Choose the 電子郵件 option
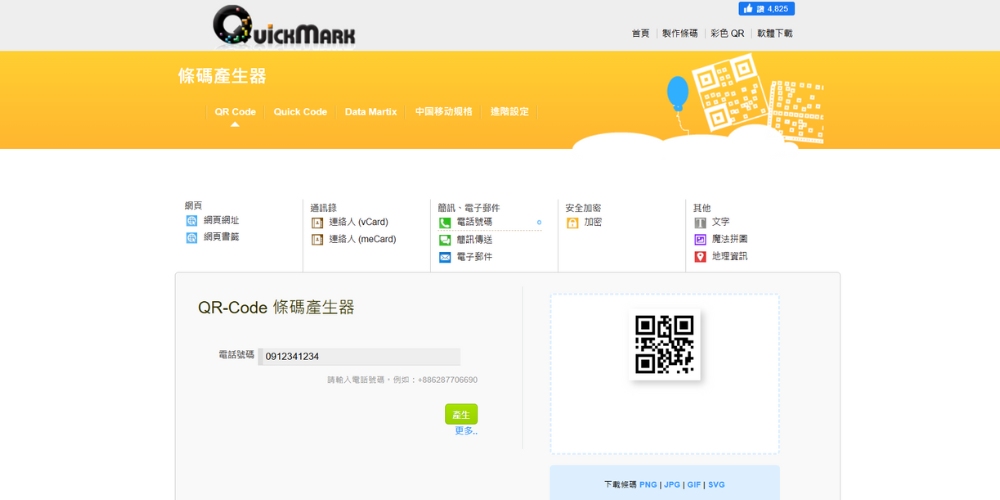This screenshot has width=1000, height=500. coord(474,257)
